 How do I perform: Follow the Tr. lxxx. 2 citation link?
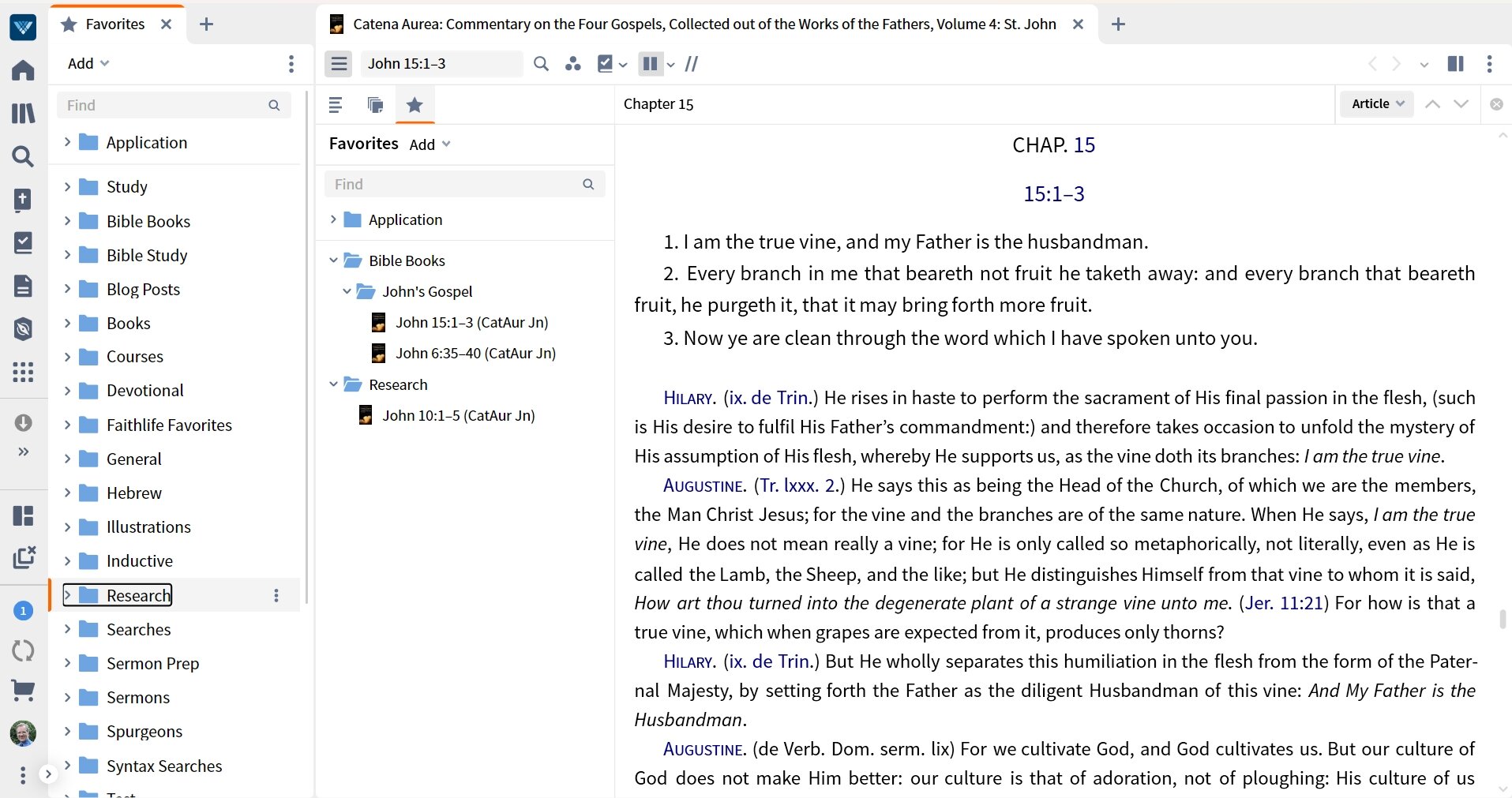(x=799, y=485)
